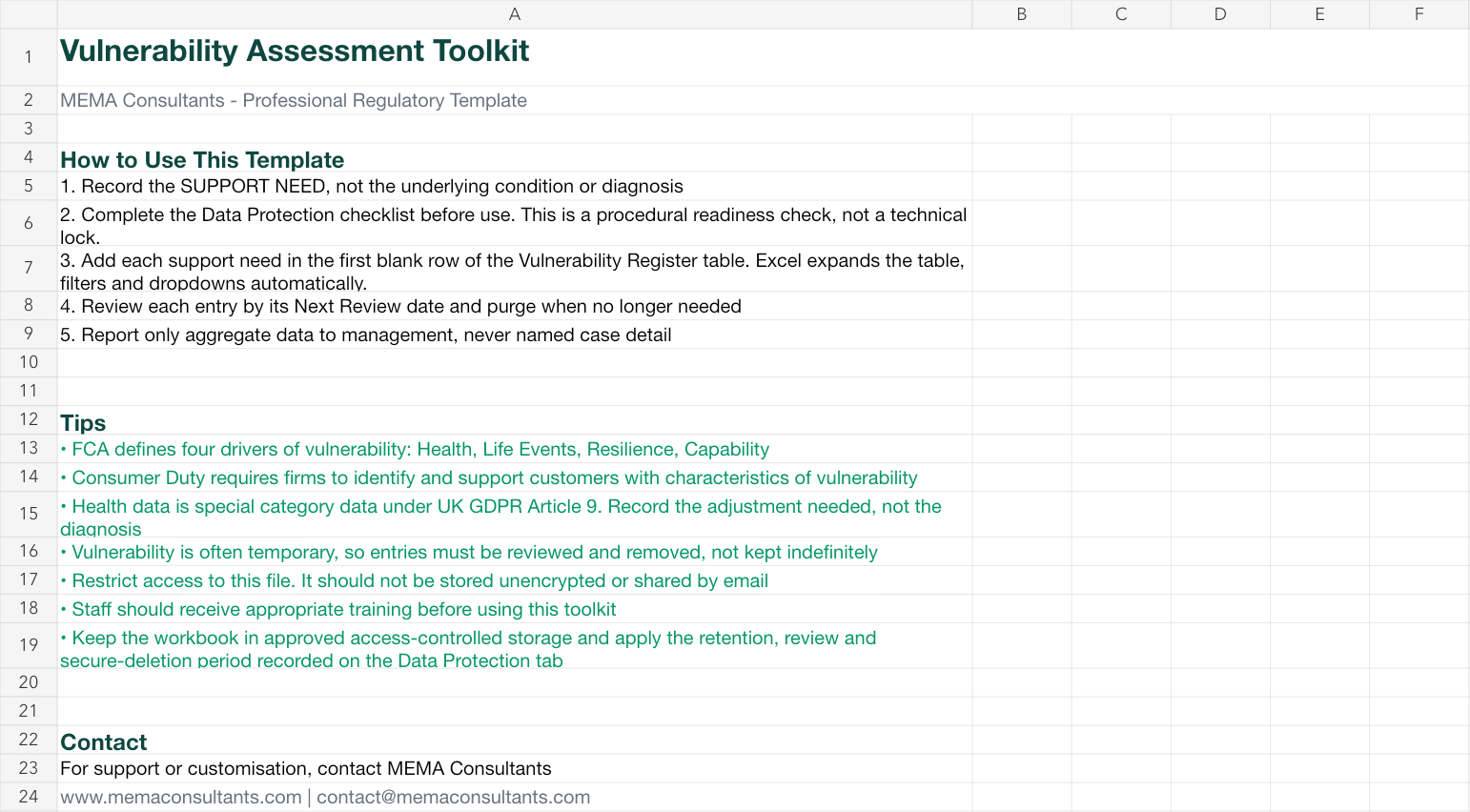
Task: Select row 22 header
Action: tap(29, 740)
